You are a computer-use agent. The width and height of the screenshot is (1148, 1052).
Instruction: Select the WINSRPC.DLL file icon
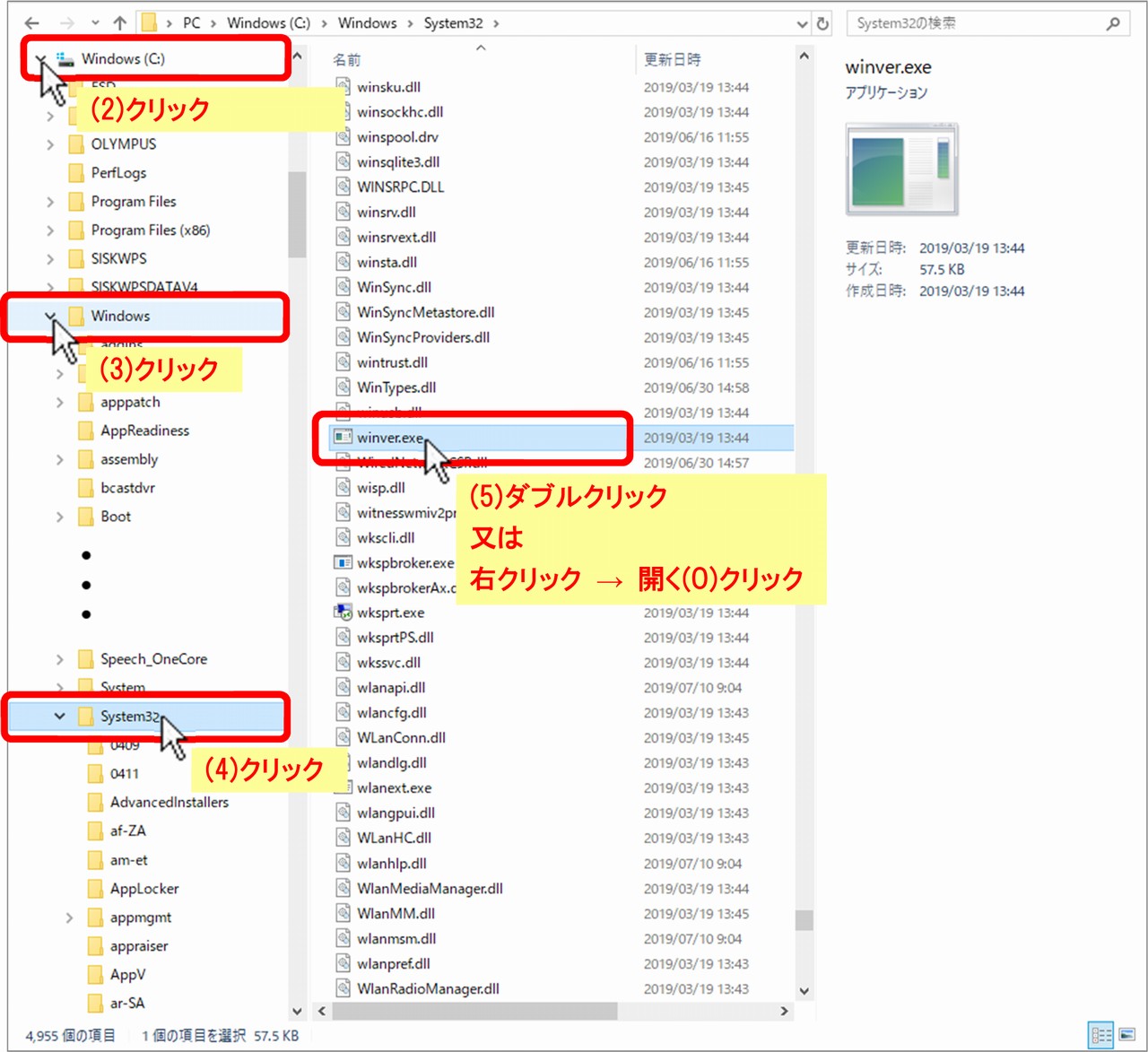click(343, 187)
